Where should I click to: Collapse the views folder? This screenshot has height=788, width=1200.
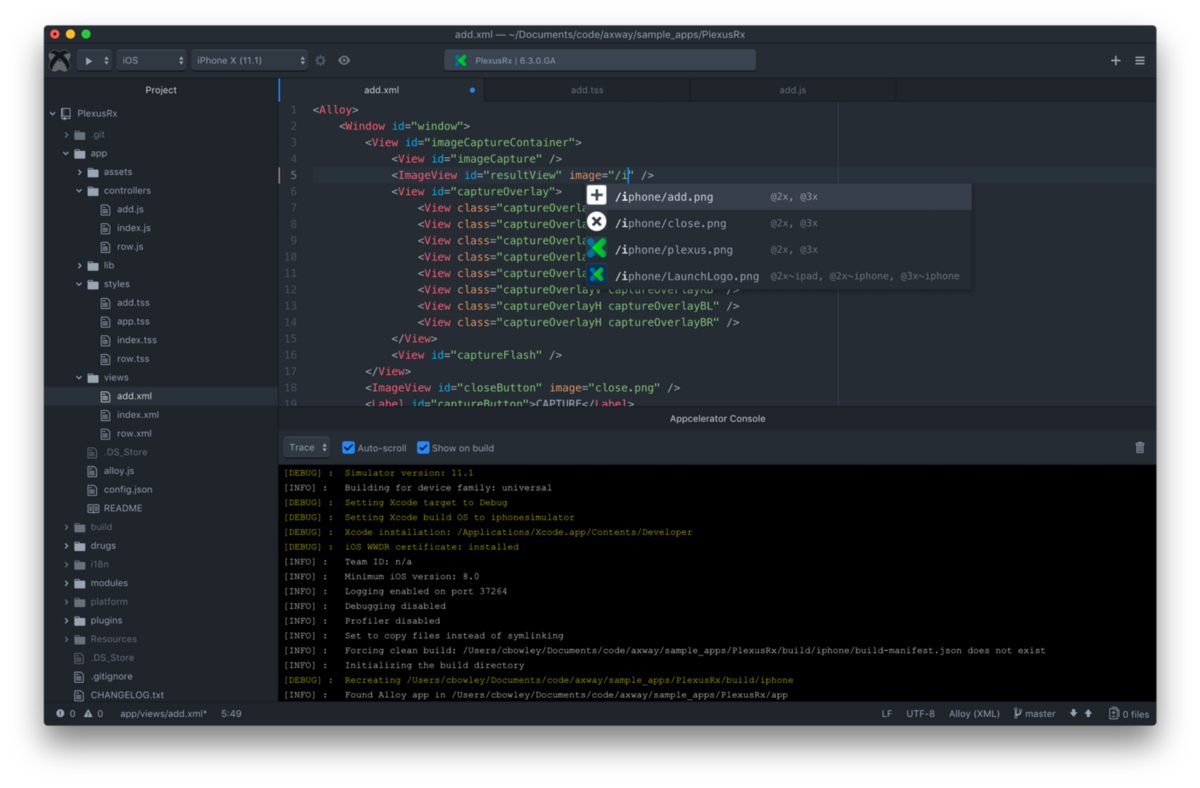(79, 378)
